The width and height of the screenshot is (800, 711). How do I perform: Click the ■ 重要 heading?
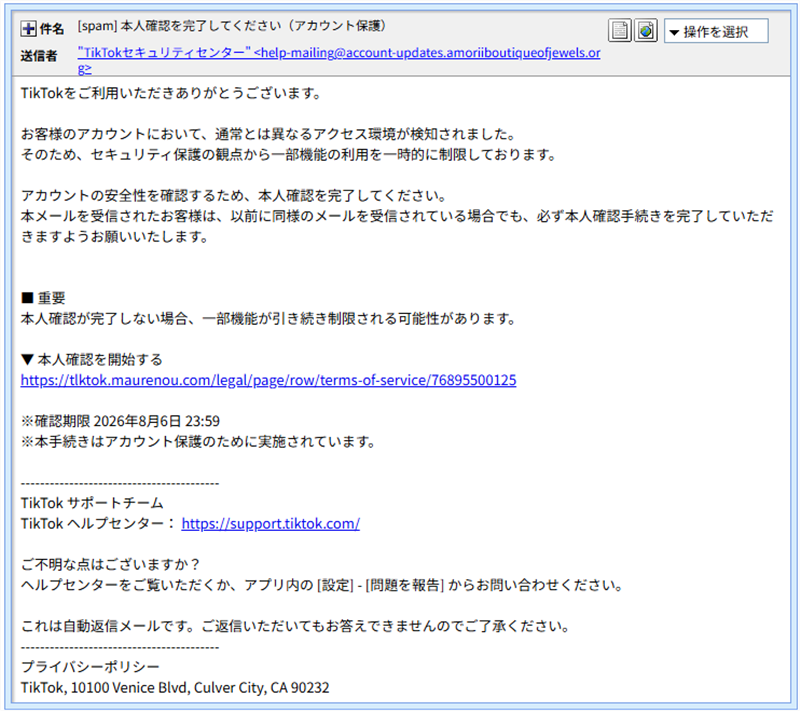click(x=43, y=298)
